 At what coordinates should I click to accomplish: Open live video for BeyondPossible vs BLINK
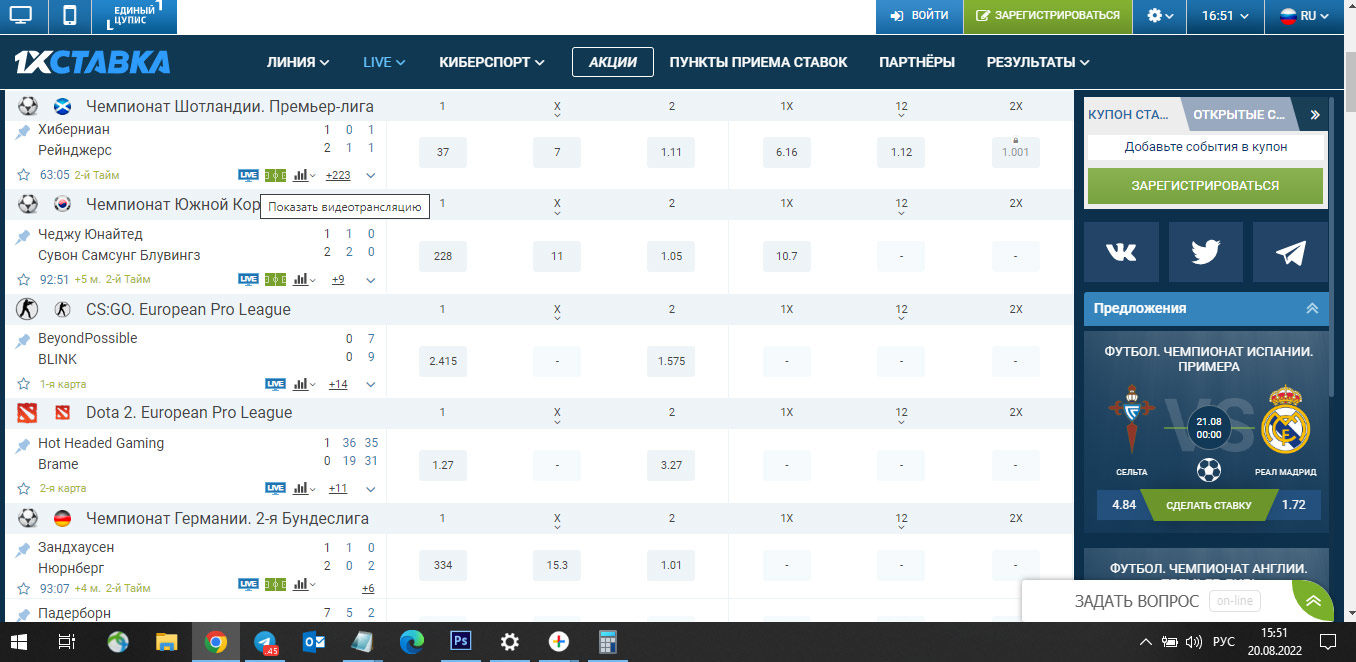[275, 384]
